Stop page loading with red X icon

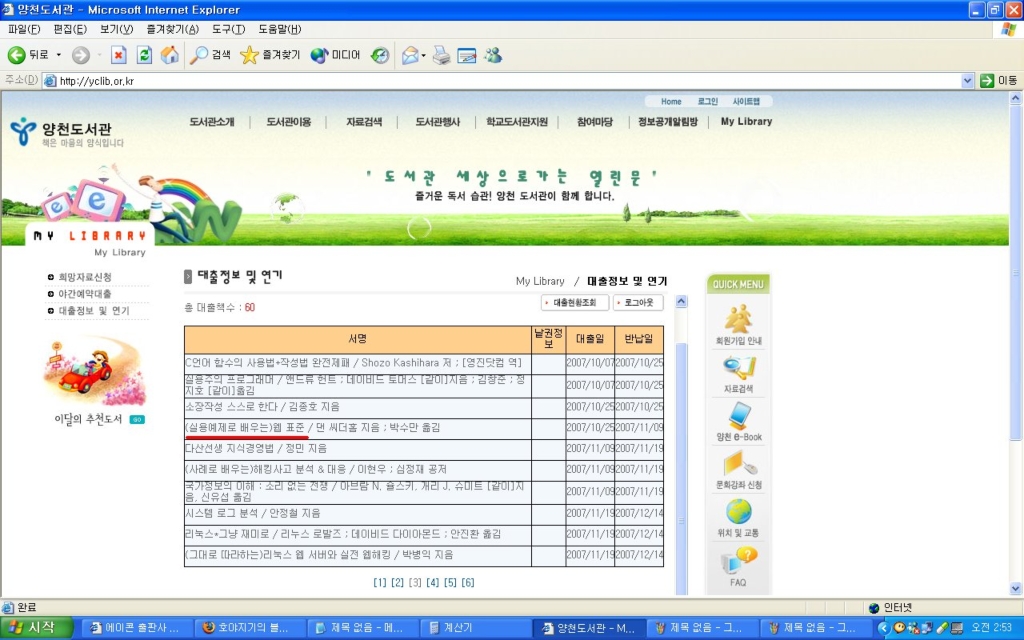(118, 56)
